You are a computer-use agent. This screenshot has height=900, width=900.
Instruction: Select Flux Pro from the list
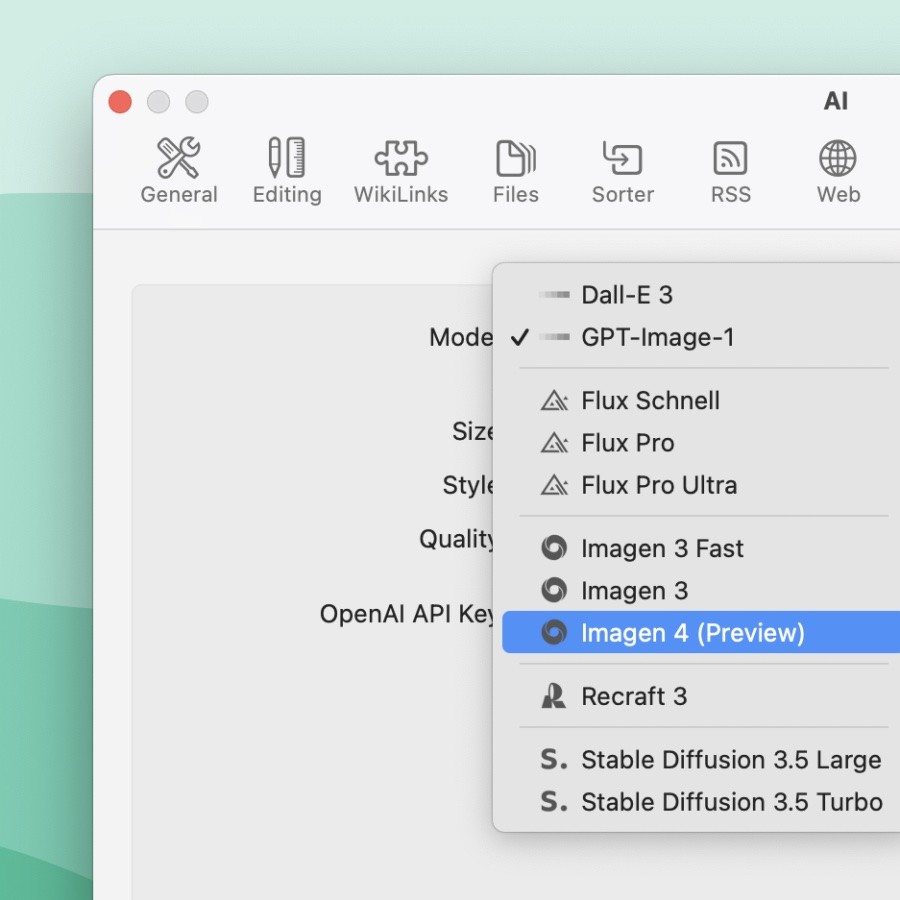pos(627,443)
